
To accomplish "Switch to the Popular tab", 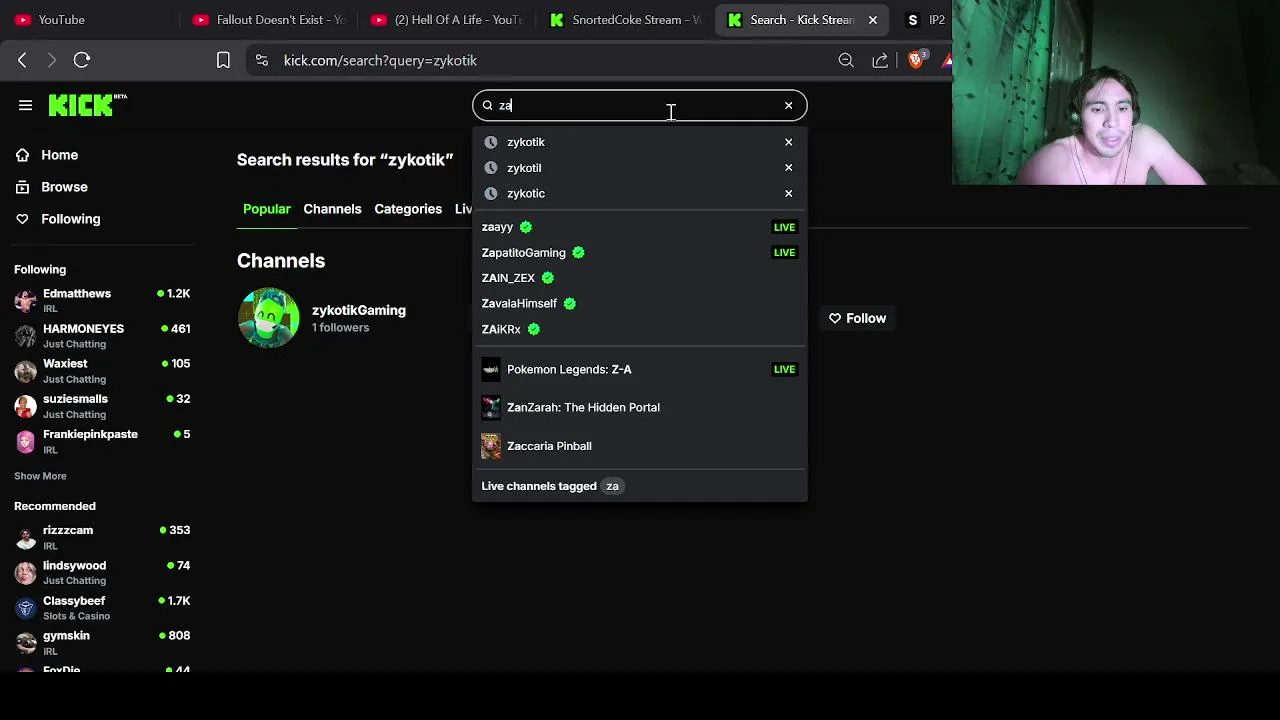I will click(266, 209).
